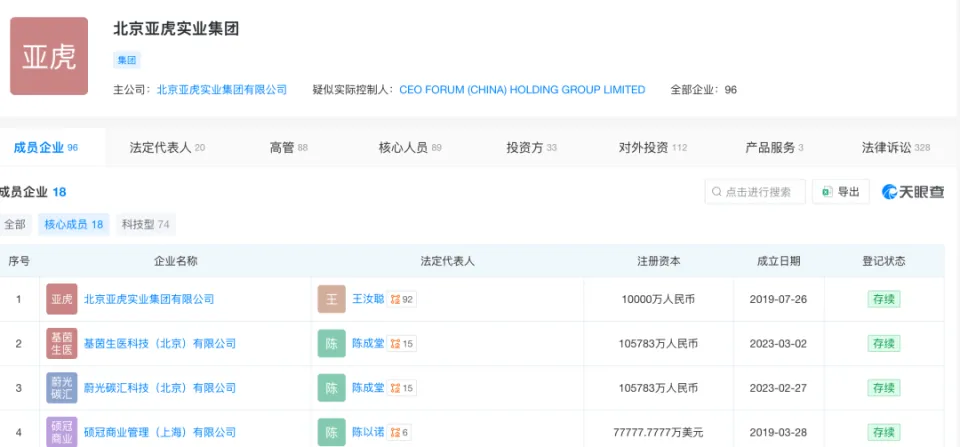Viewport: 960px width, 447px height.
Task: Select the 科技型 74 filter chip
Action: tap(146, 225)
